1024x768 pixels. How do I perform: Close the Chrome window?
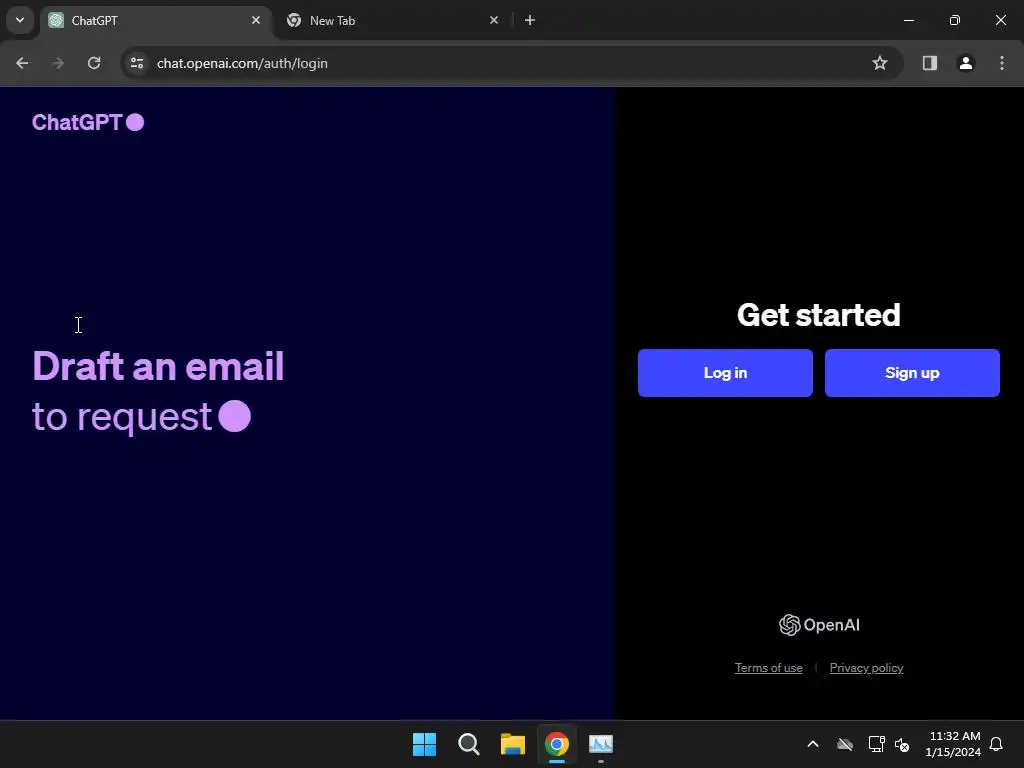(1000, 20)
